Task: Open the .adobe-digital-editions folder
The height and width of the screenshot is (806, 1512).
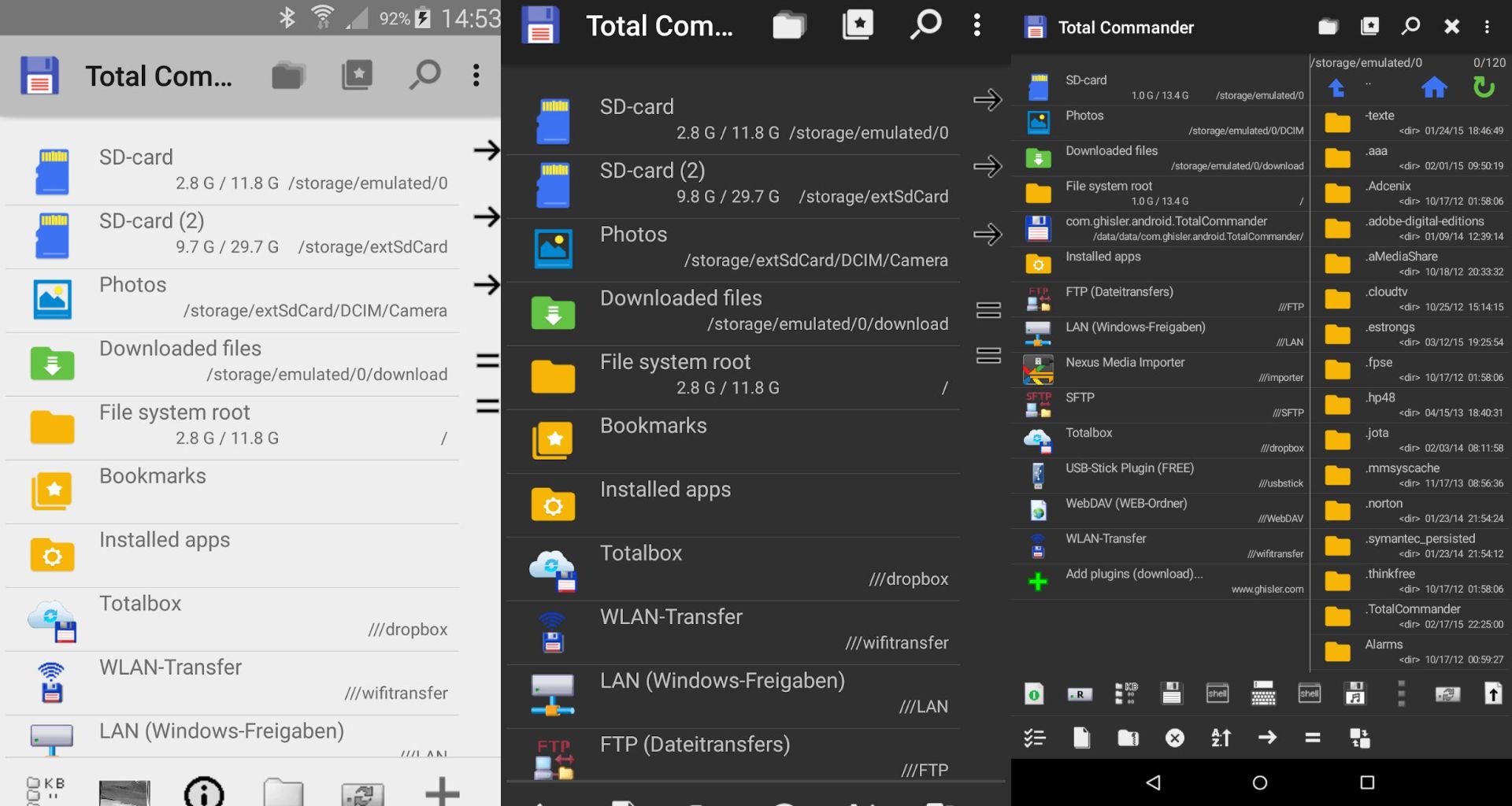Action: point(1412,228)
